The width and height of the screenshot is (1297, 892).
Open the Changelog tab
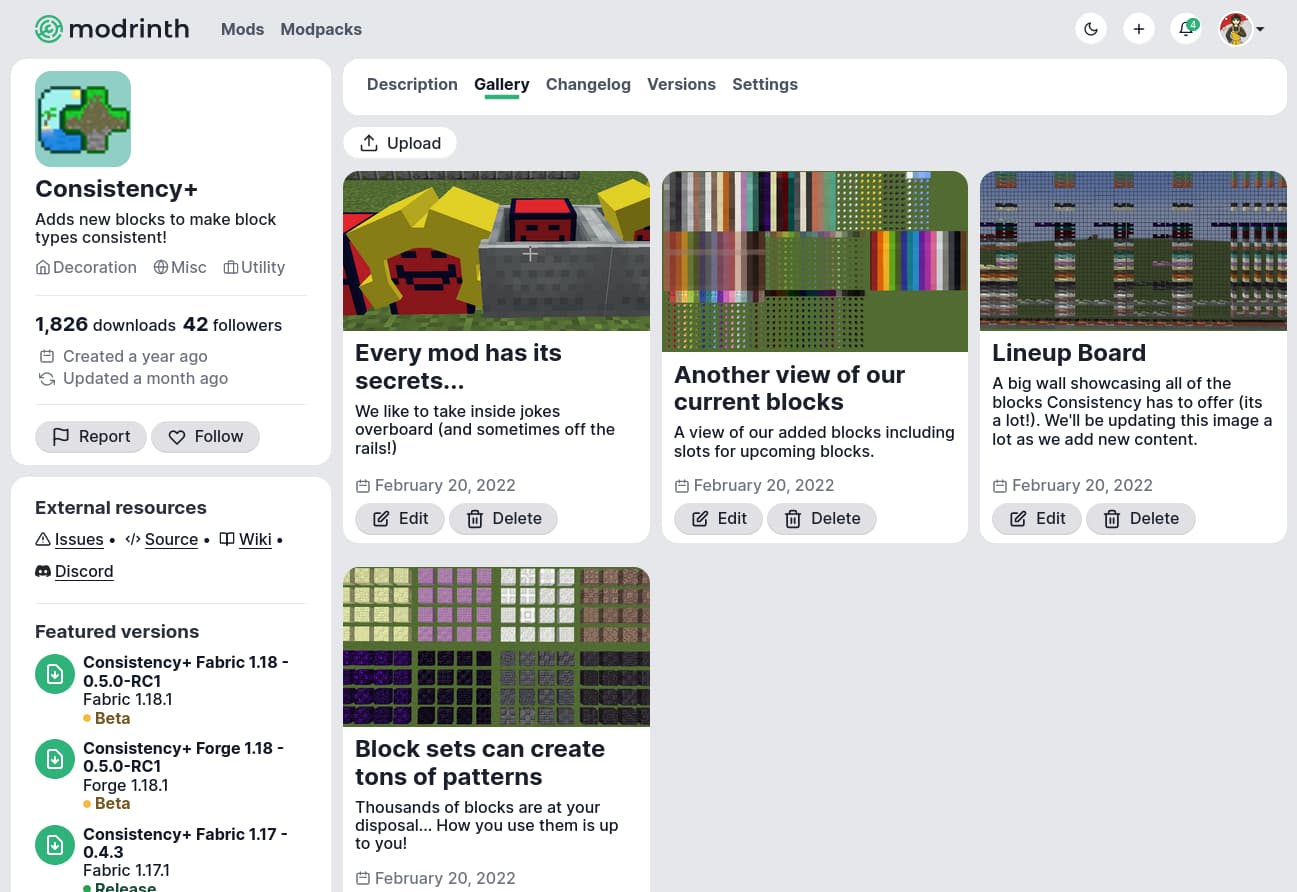tap(588, 84)
